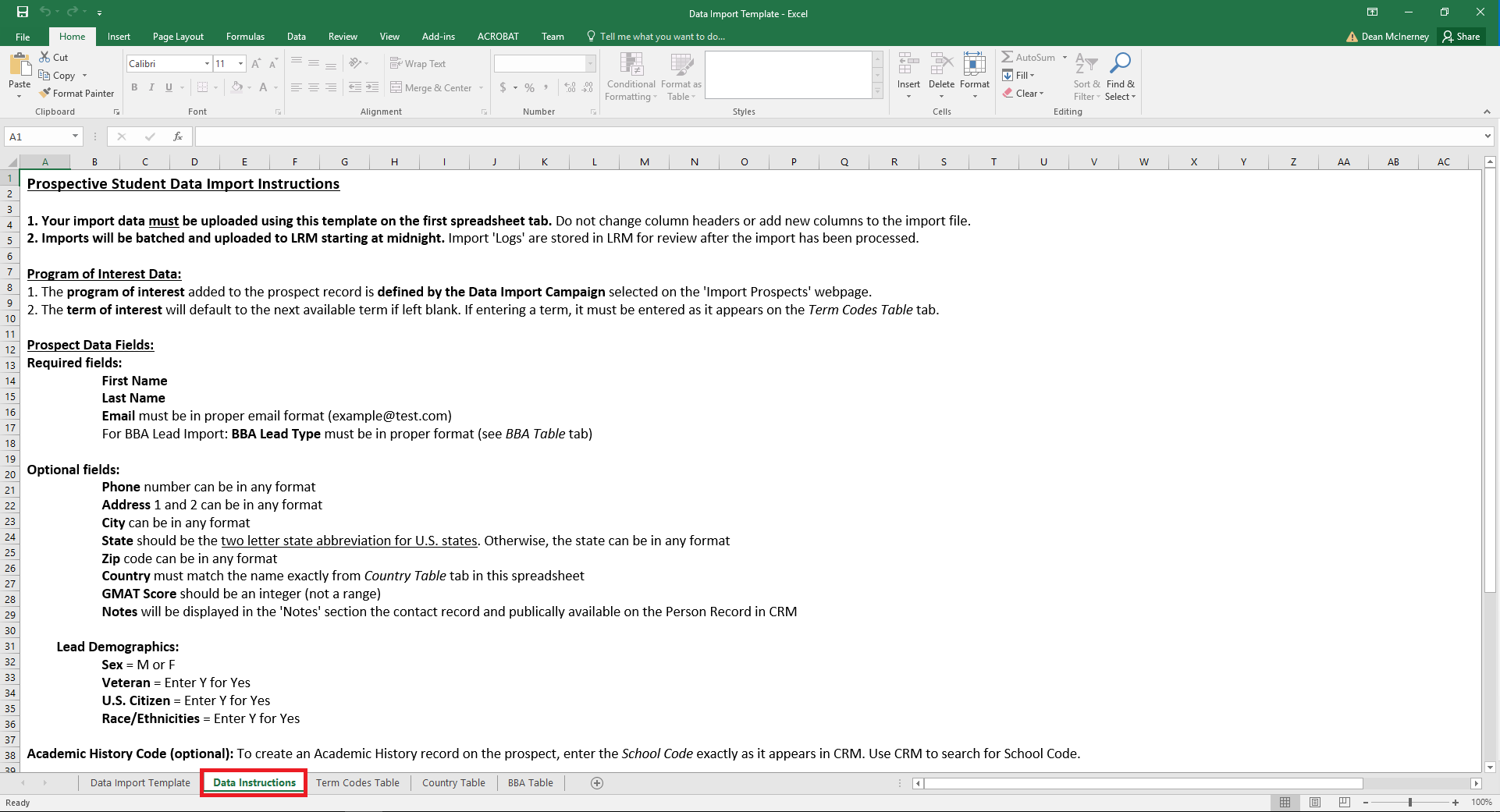
Task: Open Conditional Formatting menu
Action: coord(631,76)
